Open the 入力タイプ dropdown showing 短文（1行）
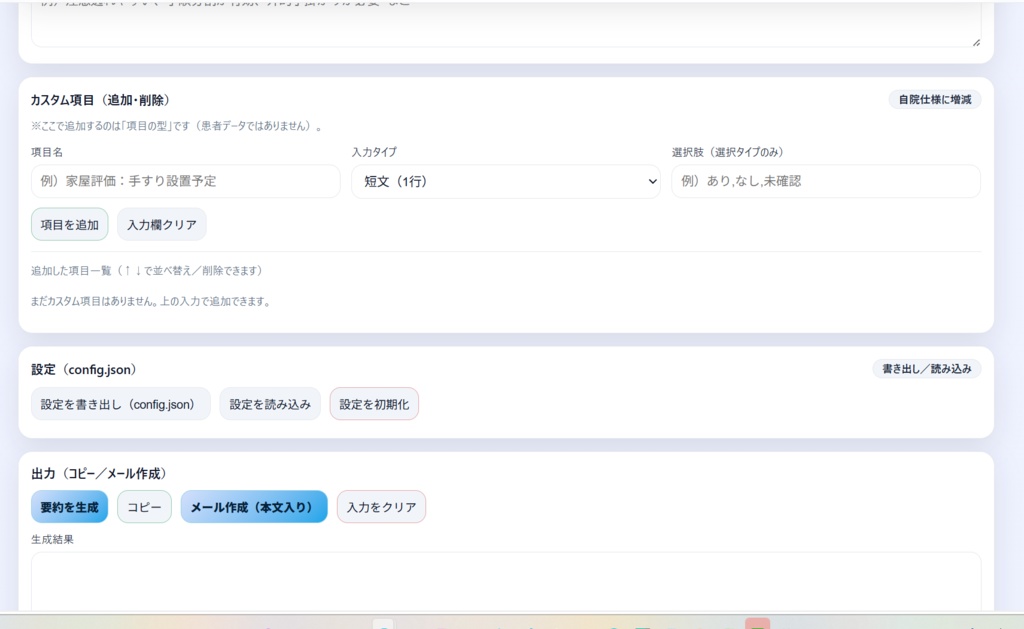 tap(505, 181)
